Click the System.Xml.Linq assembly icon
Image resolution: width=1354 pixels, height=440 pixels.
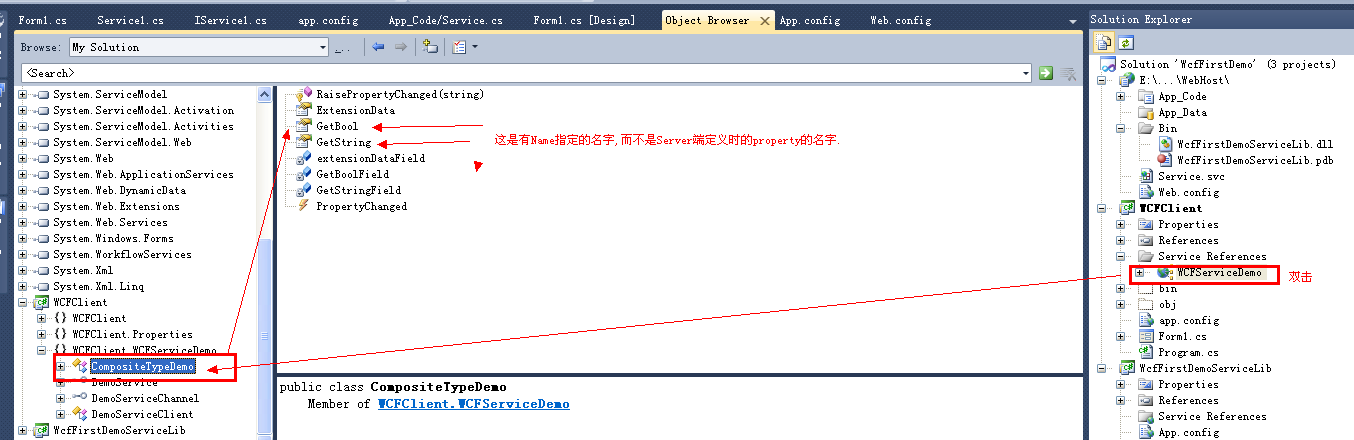(42, 286)
